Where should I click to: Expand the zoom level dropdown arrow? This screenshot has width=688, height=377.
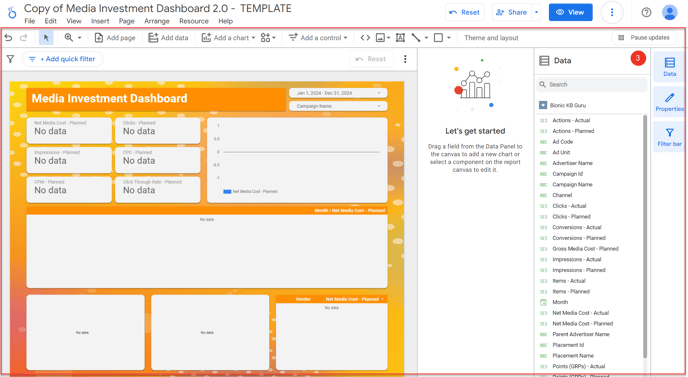click(x=79, y=38)
